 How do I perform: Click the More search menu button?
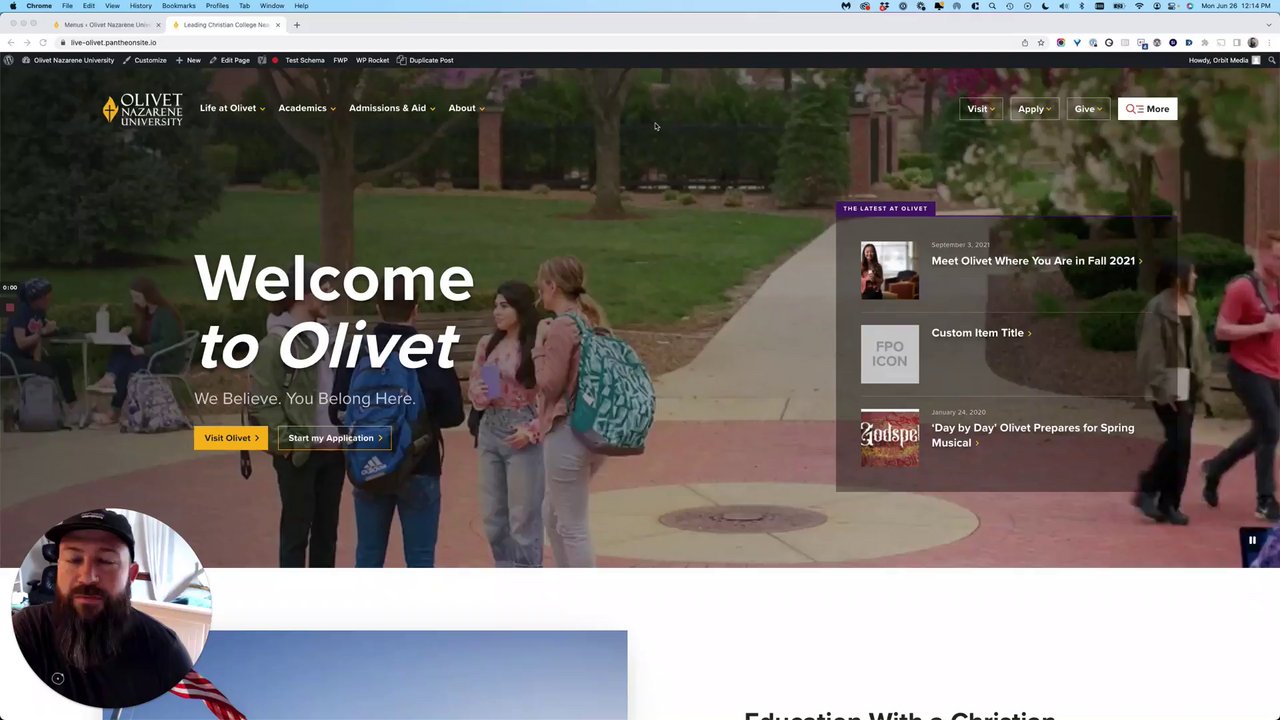[x=1147, y=109]
